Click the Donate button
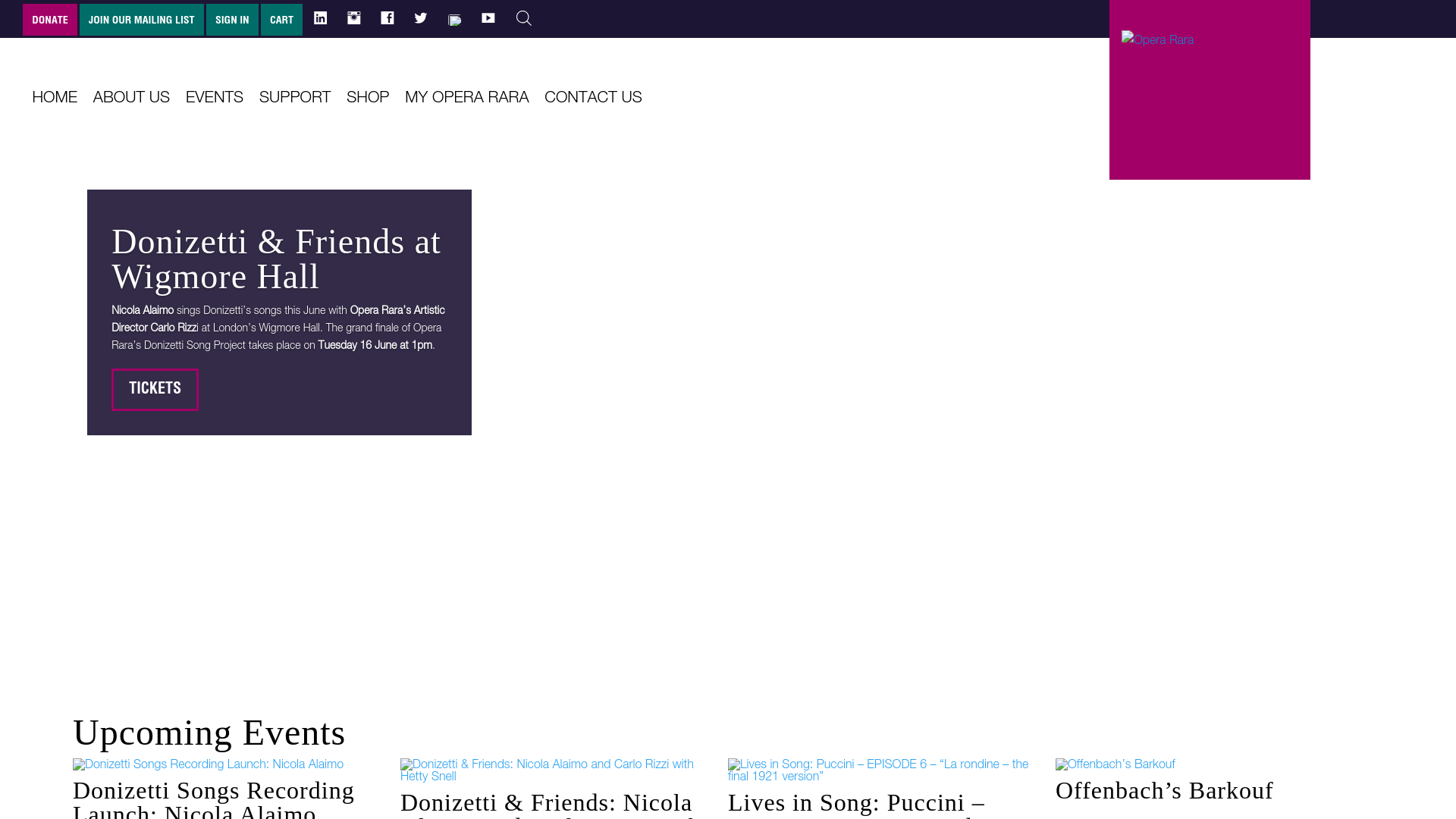Screen dimensions: 1456x819 (50, 20)
